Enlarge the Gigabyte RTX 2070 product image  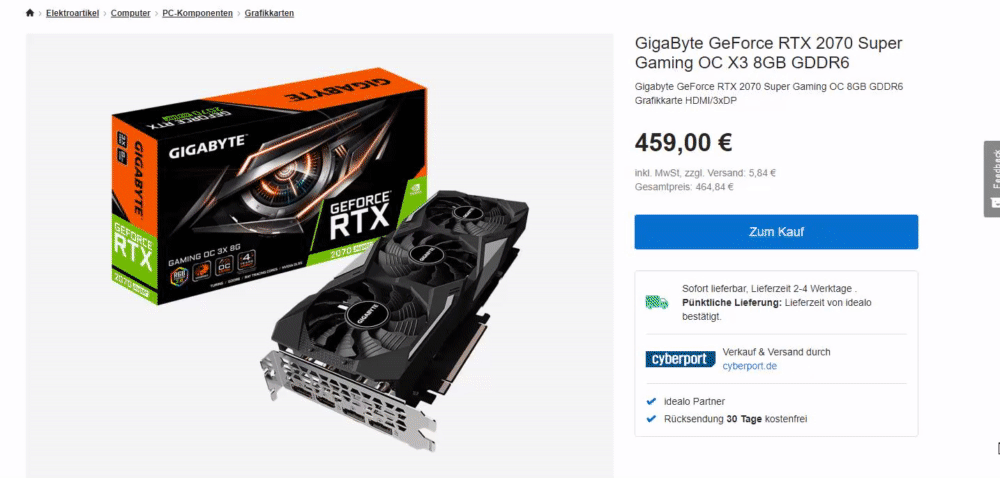click(320, 256)
